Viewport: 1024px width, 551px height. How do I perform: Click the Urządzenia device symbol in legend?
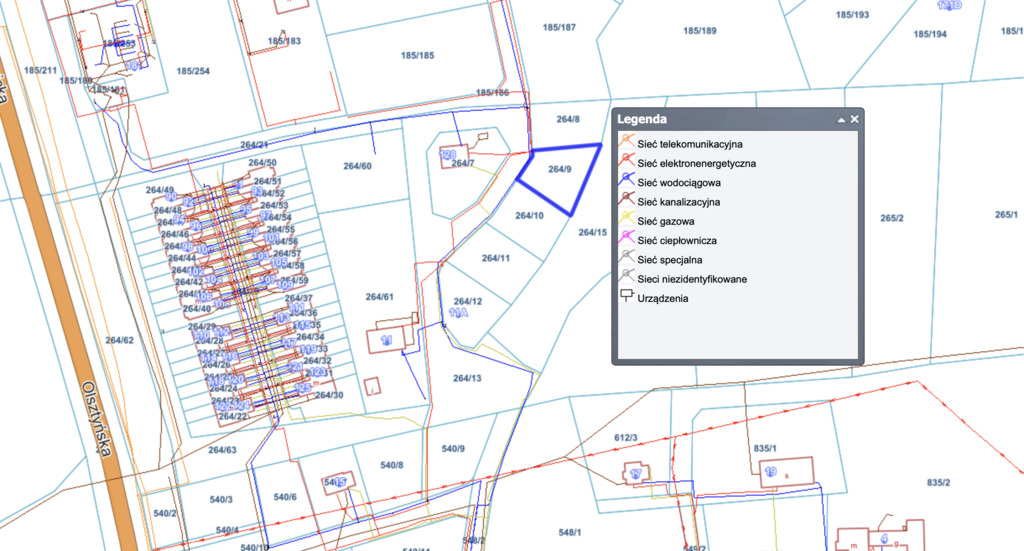tap(627, 297)
